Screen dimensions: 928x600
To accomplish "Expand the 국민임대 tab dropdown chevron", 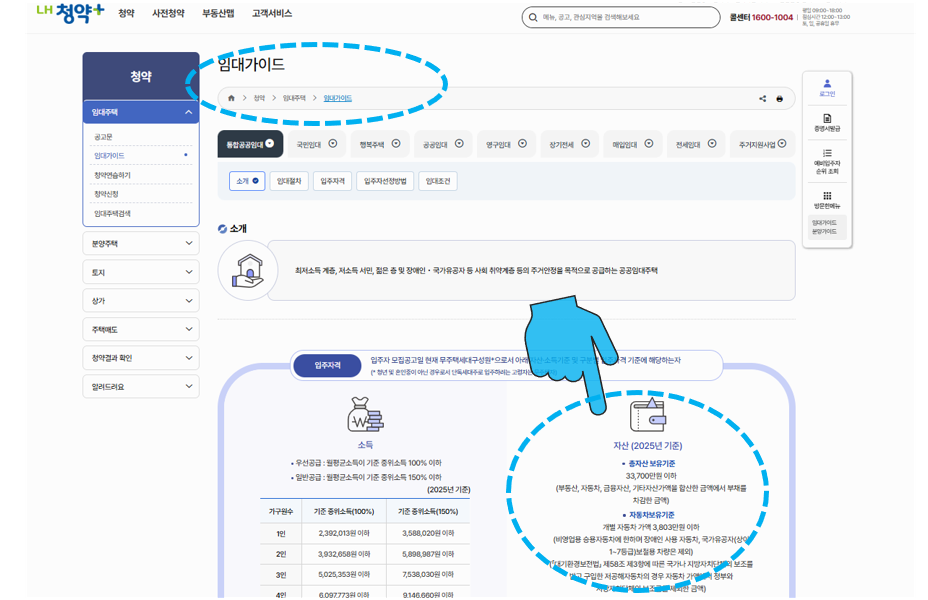I will 333,146.
